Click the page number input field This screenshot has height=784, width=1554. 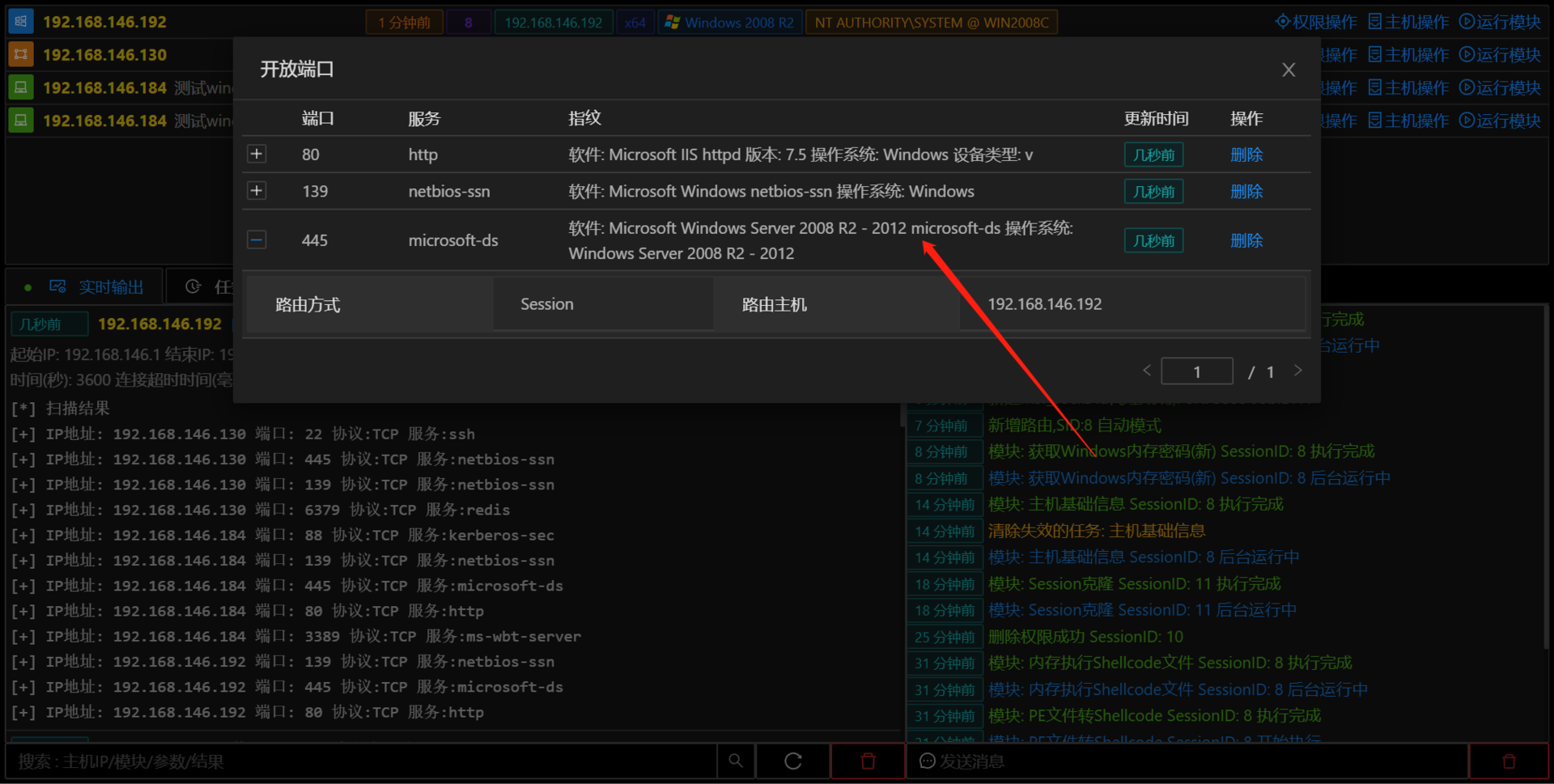(x=1197, y=371)
